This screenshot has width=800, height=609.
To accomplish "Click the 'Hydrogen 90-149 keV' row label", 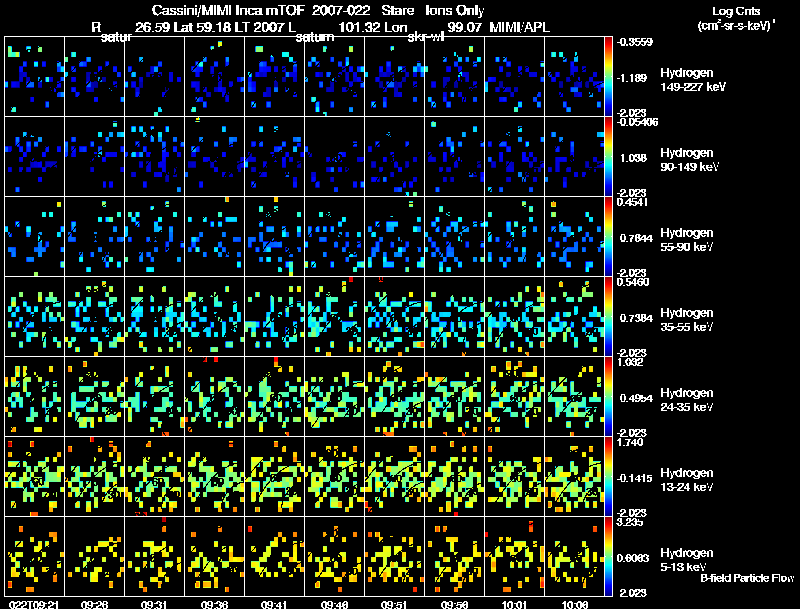I will pyautogui.click(x=690, y=160).
